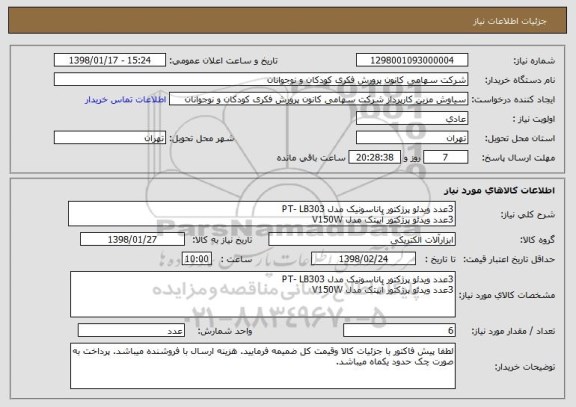The image size is (576, 407).
Task: Click the مهلت ارسال پاسخ label
Action: point(518,158)
